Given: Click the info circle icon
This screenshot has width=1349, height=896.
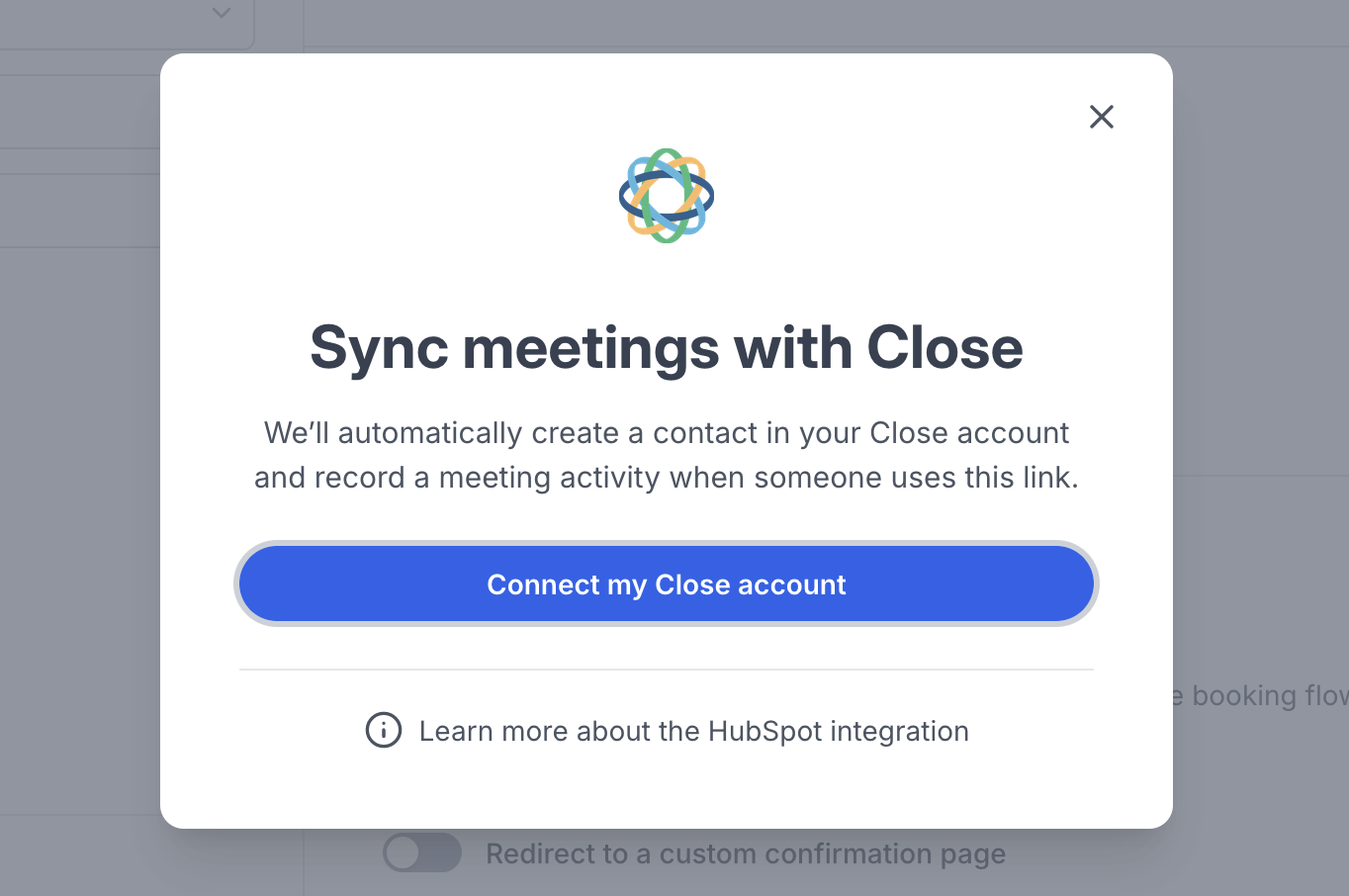Looking at the screenshot, I should [x=384, y=731].
